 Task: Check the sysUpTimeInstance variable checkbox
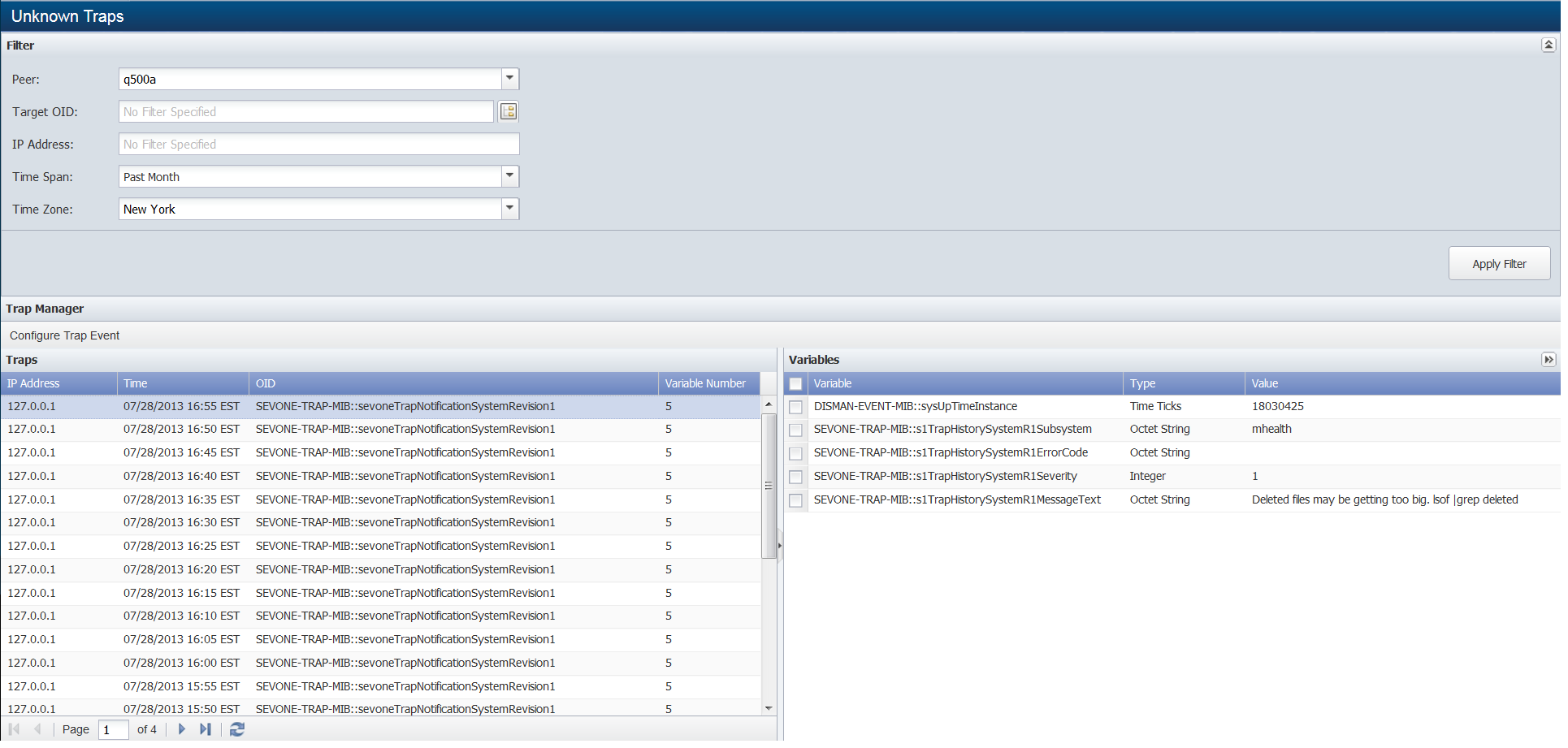point(795,407)
